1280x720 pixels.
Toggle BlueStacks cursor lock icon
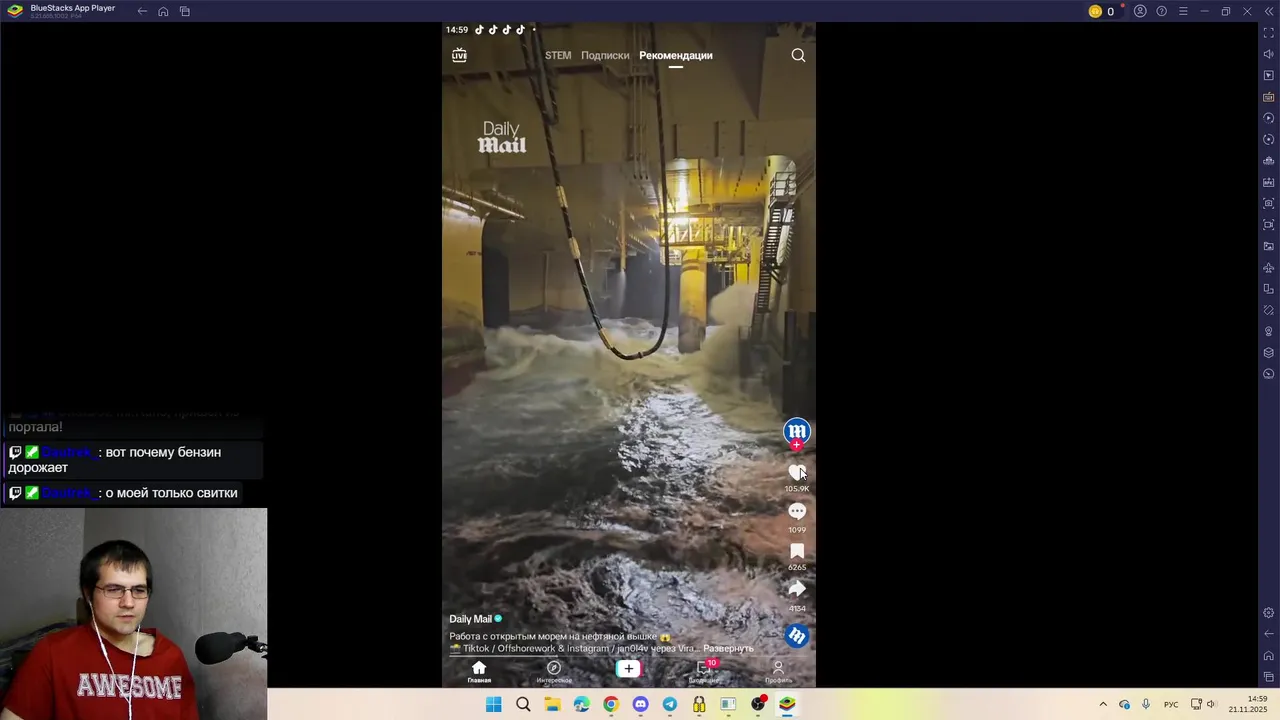pyautogui.click(x=1269, y=75)
